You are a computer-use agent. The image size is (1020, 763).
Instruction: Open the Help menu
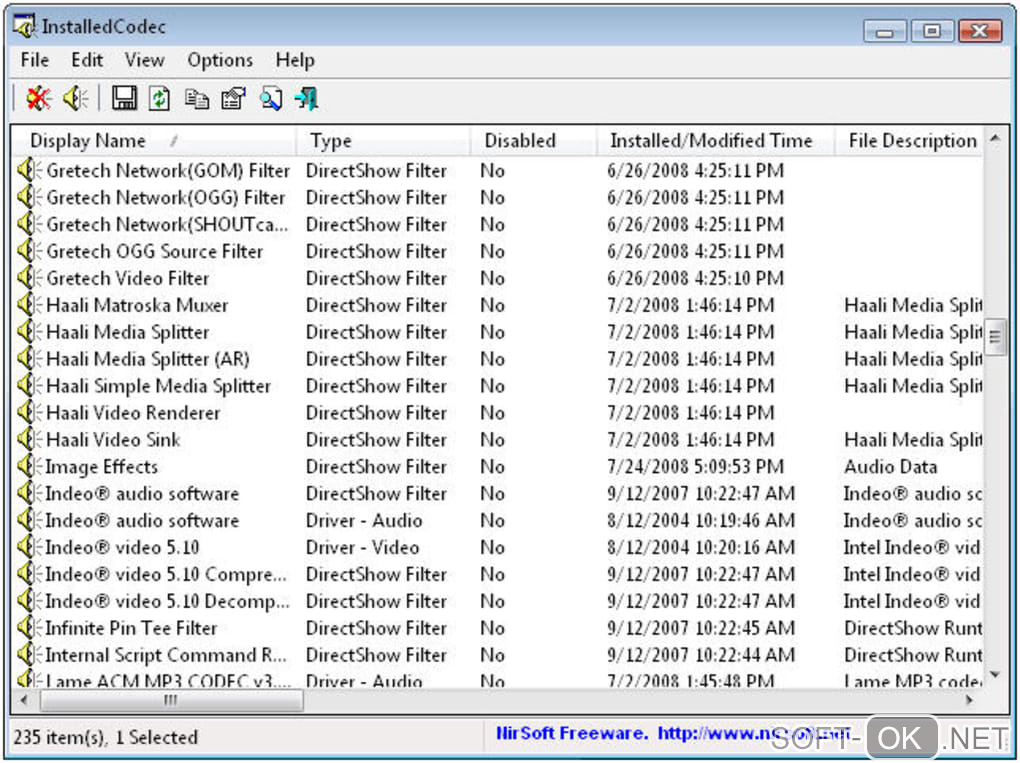click(x=295, y=60)
